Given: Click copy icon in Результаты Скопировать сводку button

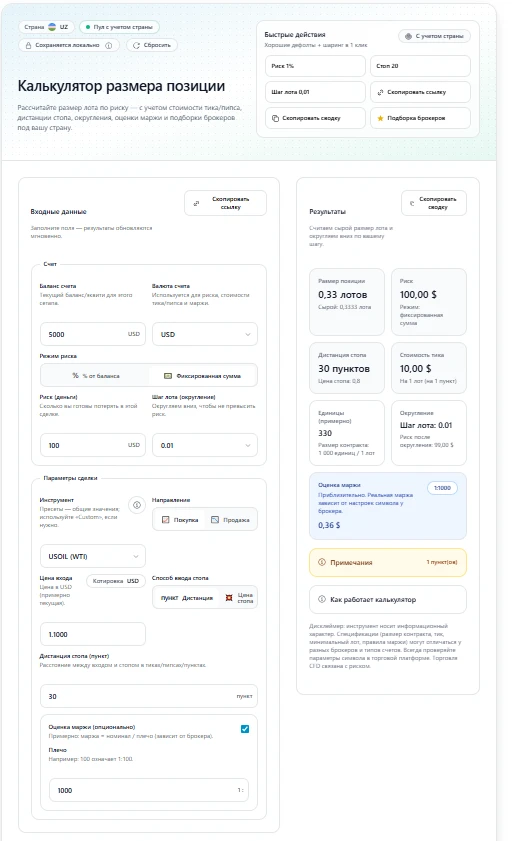Looking at the screenshot, I should click(x=412, y=203).
